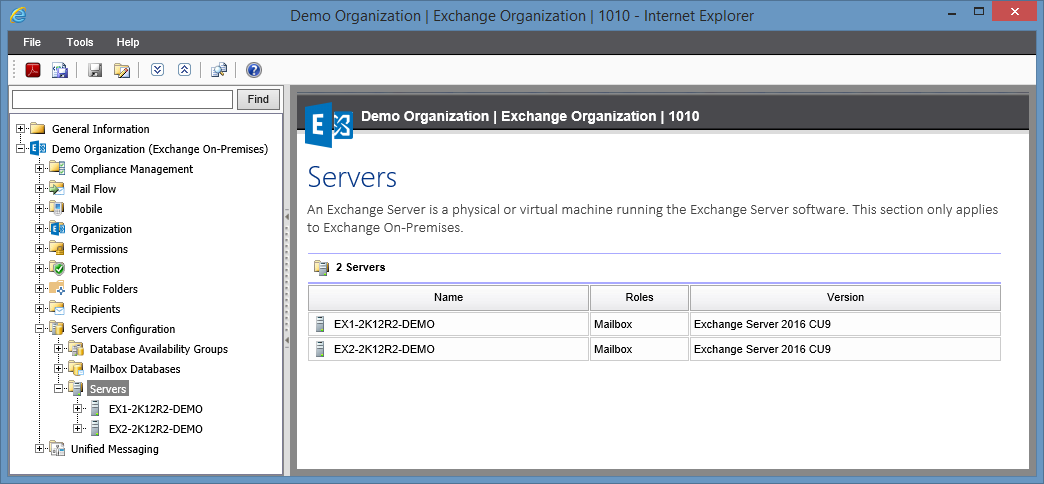Click the Permissions folder icon
This screenshot has height=484, width=1044.
click(57, 248)
